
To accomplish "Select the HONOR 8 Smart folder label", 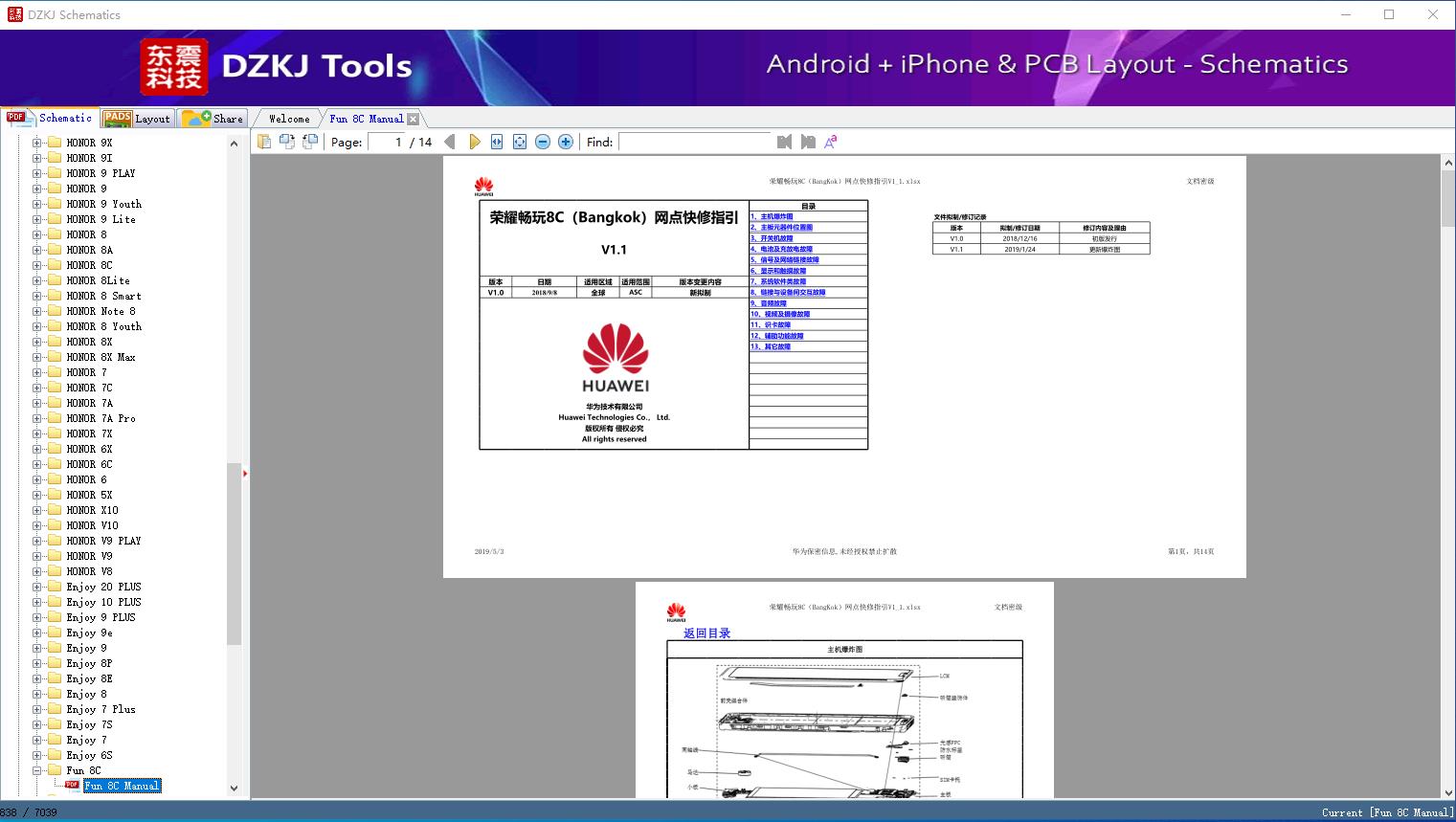I will 103,296.
